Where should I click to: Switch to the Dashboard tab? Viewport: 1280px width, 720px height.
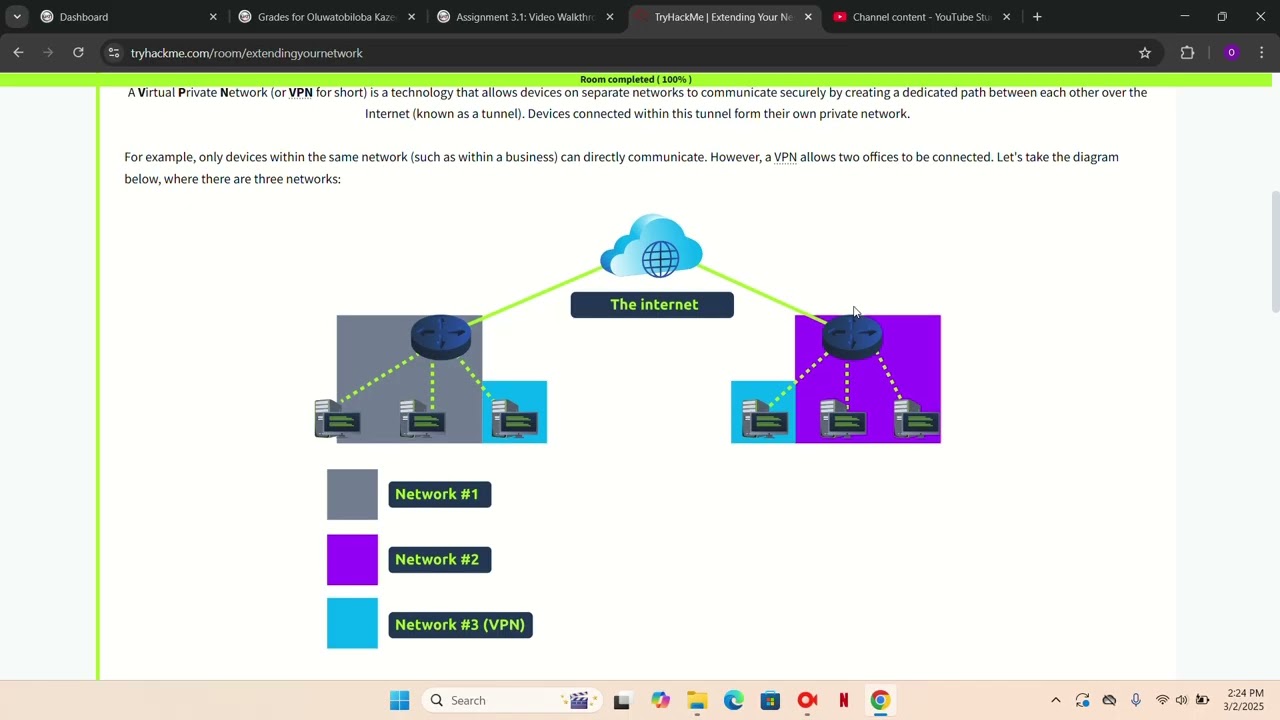click(x=128, y=17)
